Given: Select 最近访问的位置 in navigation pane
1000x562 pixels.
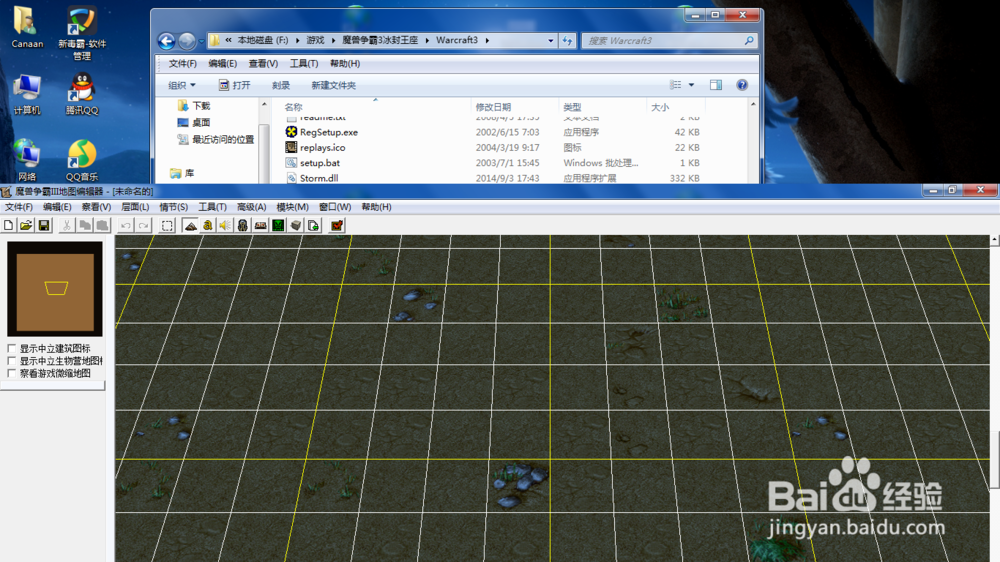Looking at the screenshot, I should tap(216, 139).
